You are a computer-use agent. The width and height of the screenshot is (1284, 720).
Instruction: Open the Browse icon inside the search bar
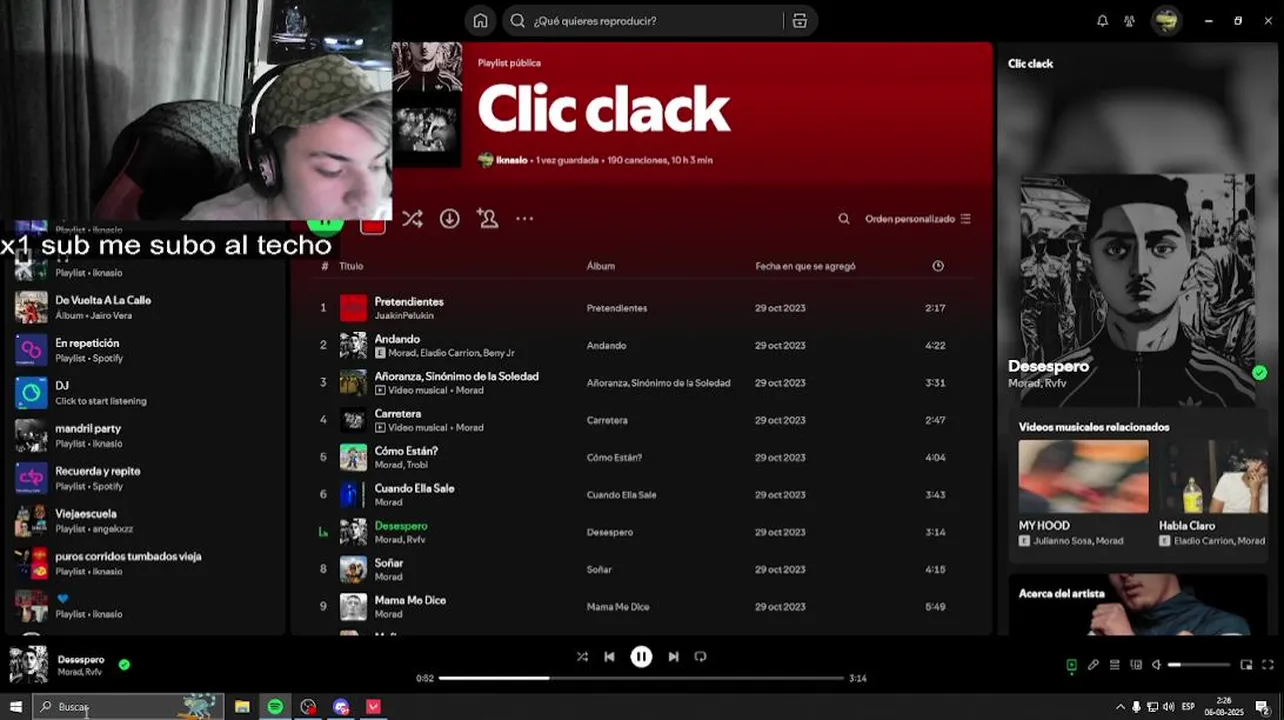(x=799, y=21)
